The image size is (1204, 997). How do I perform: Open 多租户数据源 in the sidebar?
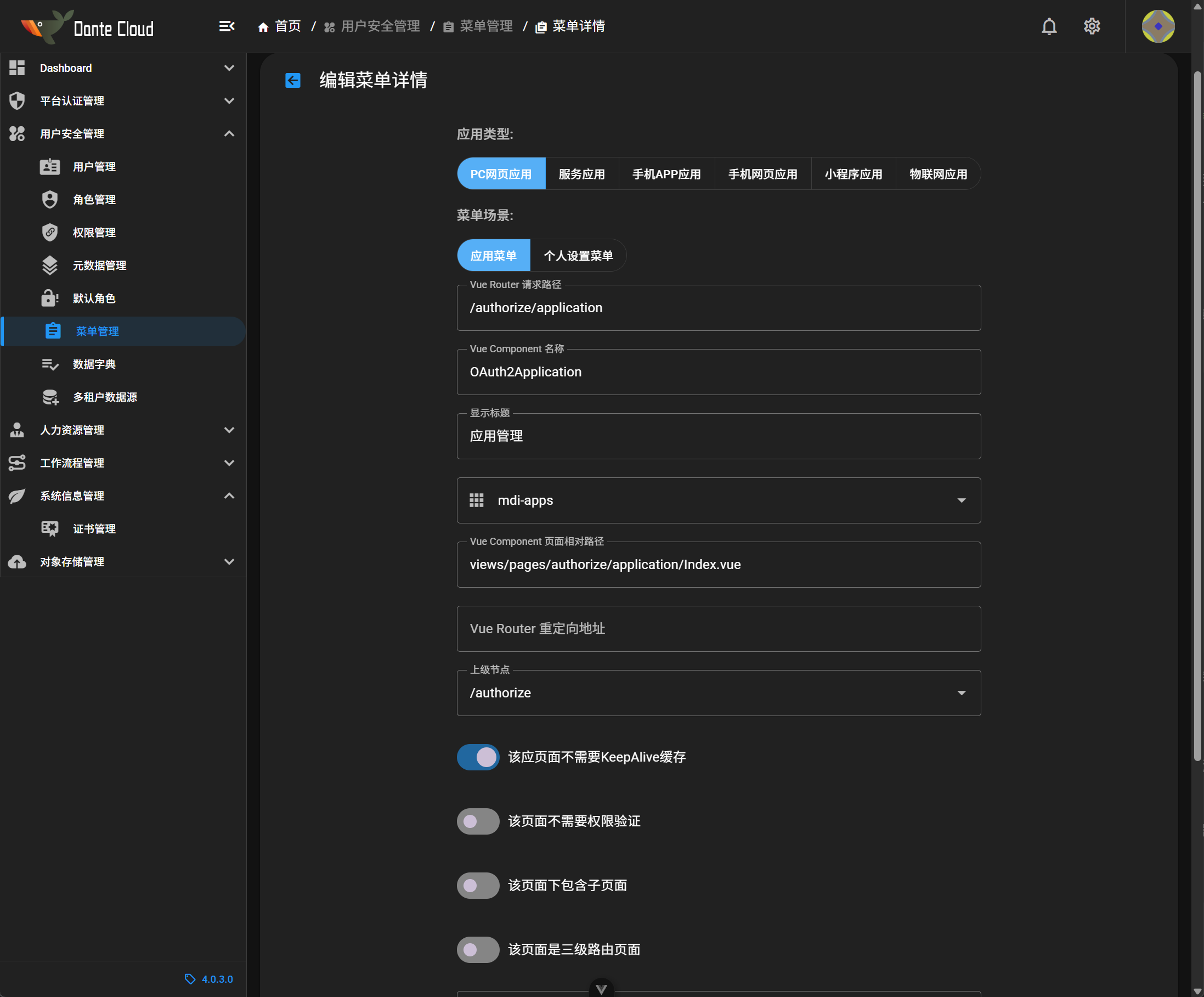[104, 397]
